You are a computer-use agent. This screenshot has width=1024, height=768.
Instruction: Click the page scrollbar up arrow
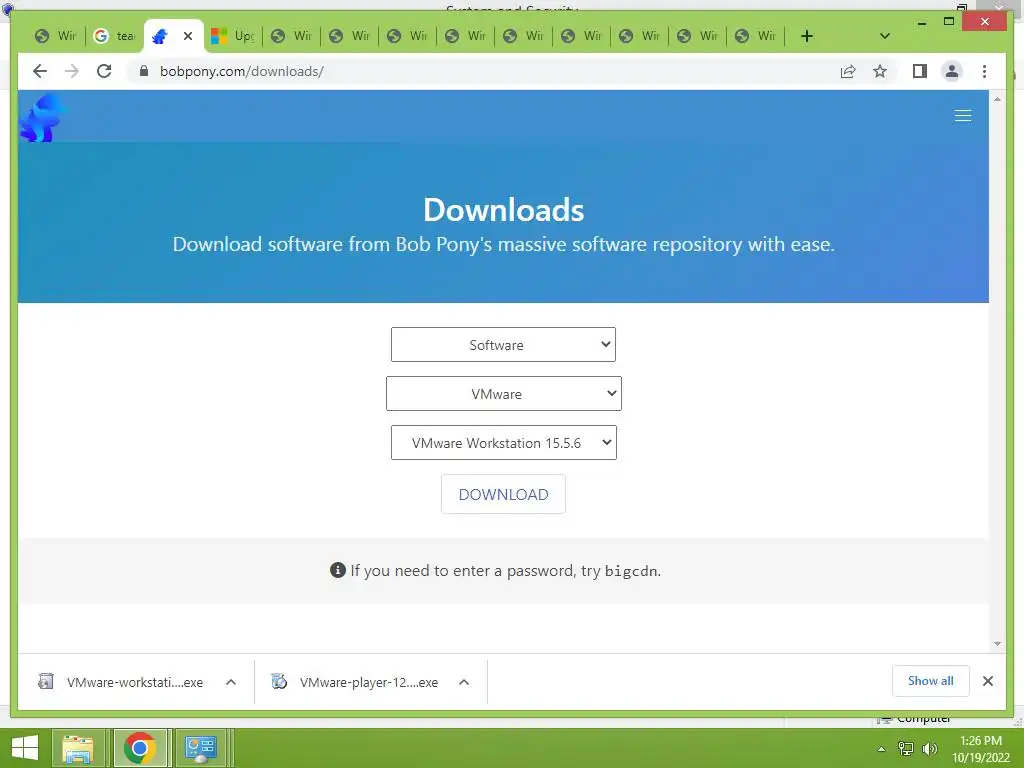997,99
